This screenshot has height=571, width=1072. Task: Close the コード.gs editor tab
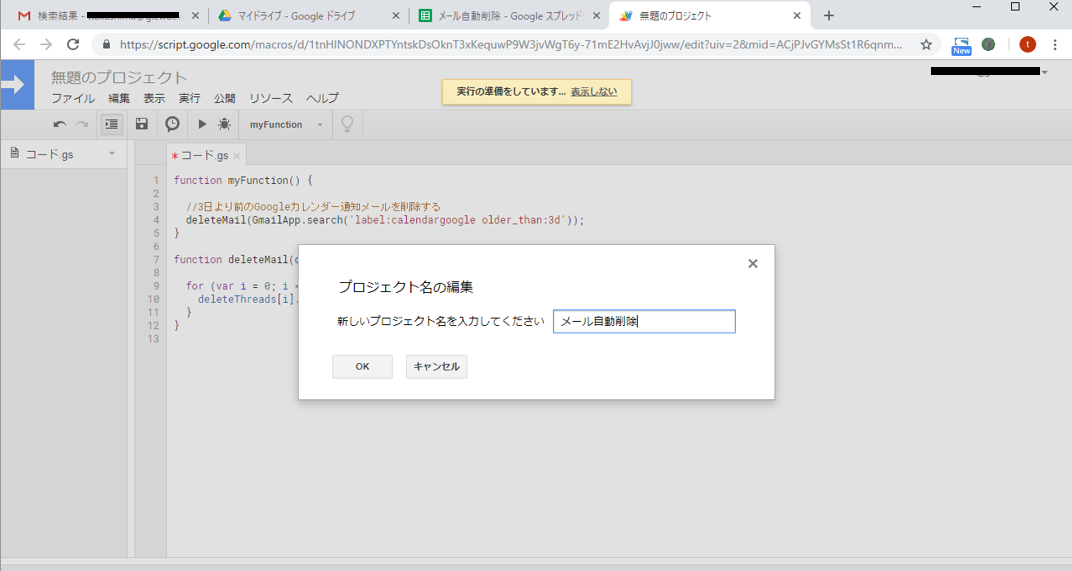tap(237, 156)
